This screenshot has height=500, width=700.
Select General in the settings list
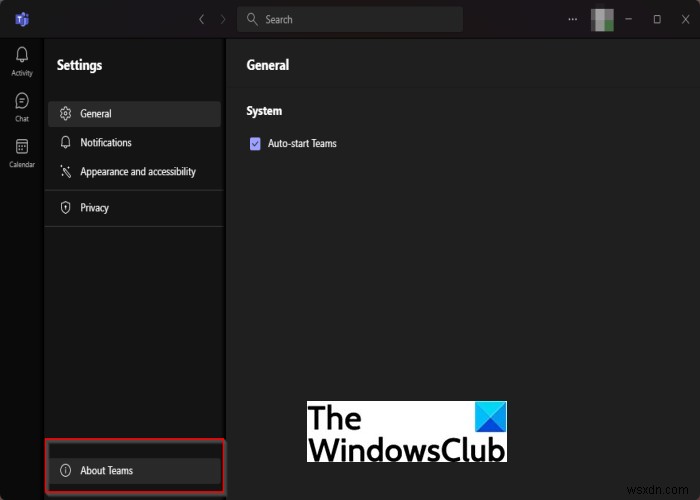(x=134, y=113)
